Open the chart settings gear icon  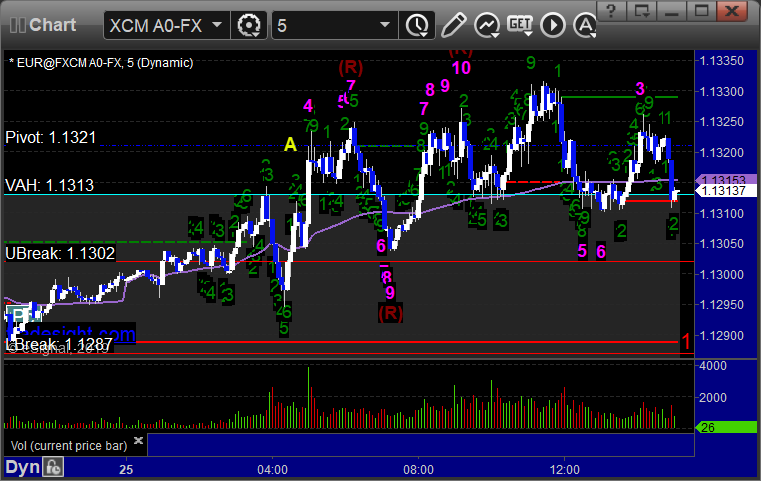click(248, 25)
